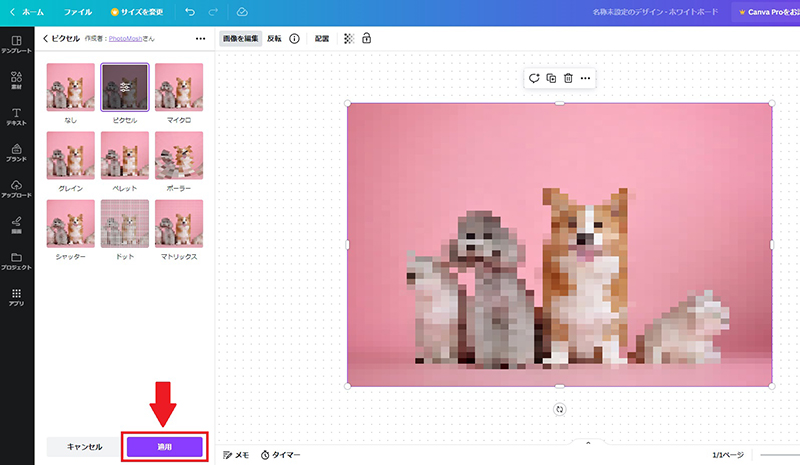Image resolution: width=800 pixels, height=465 pixels.
Task: Click 画像を編集 edit image button
Action: point(240,39)
